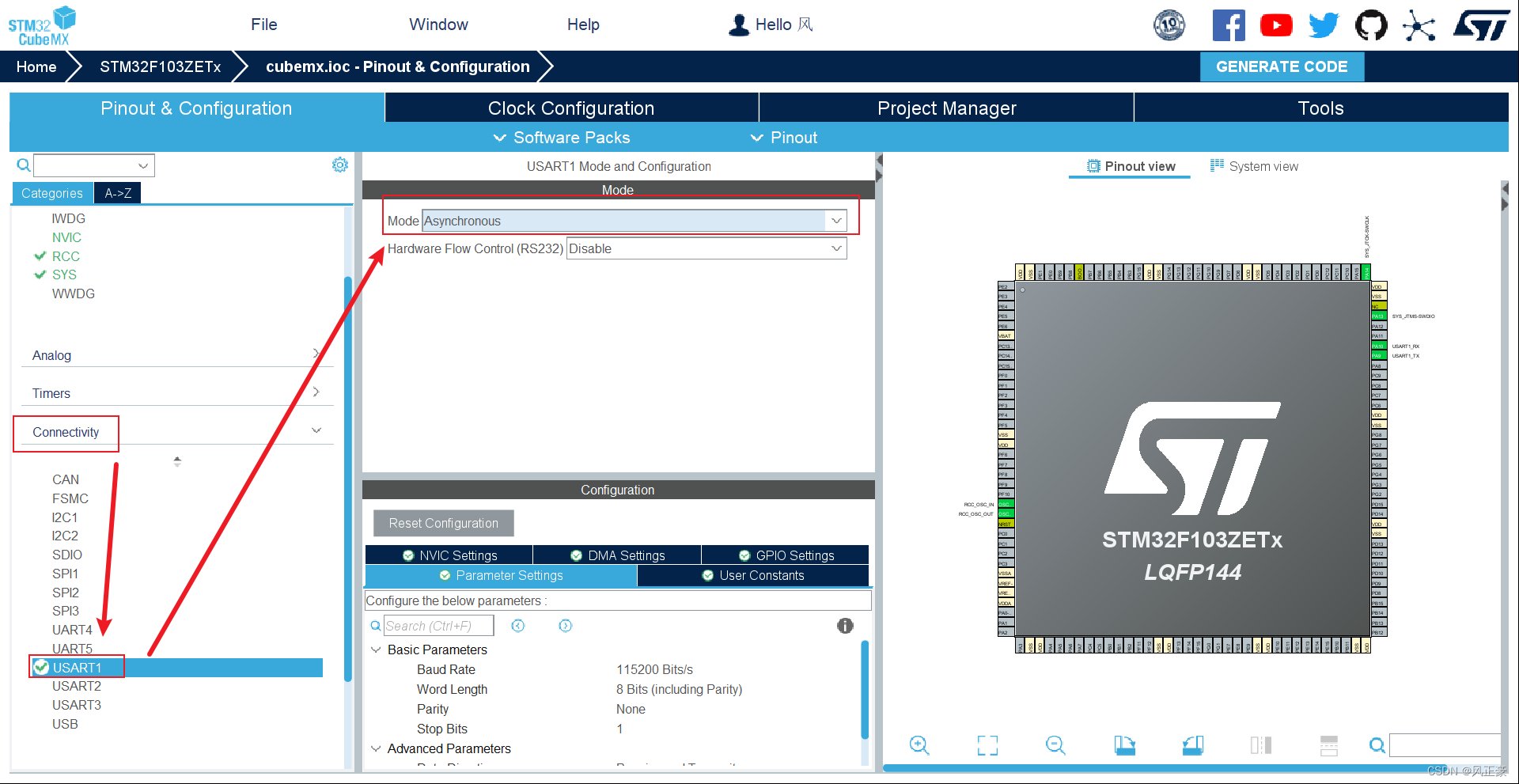Select the Categories tab
The width and height of the screenshot is (1519, 784).
pos(52,193)
